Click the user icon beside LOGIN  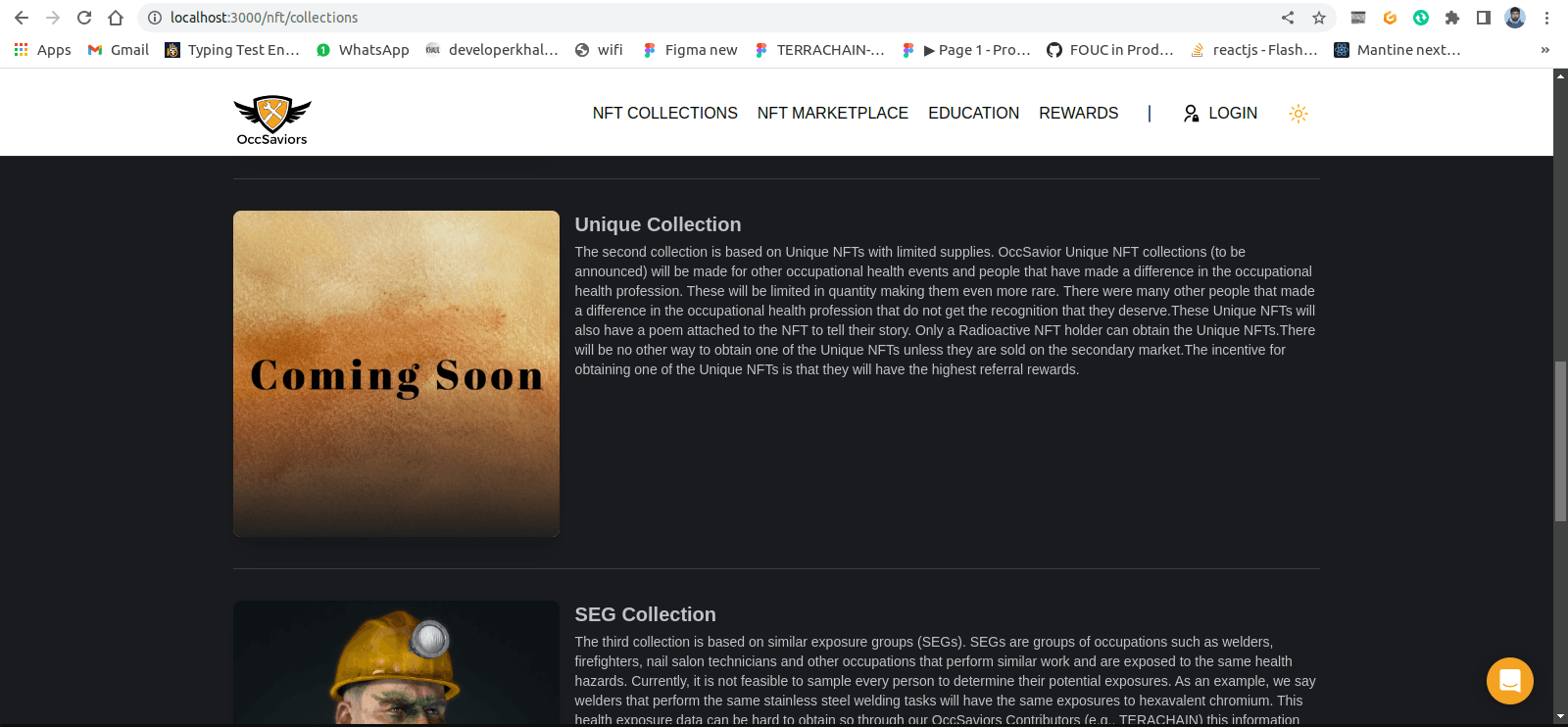[x=1191, y=114]
